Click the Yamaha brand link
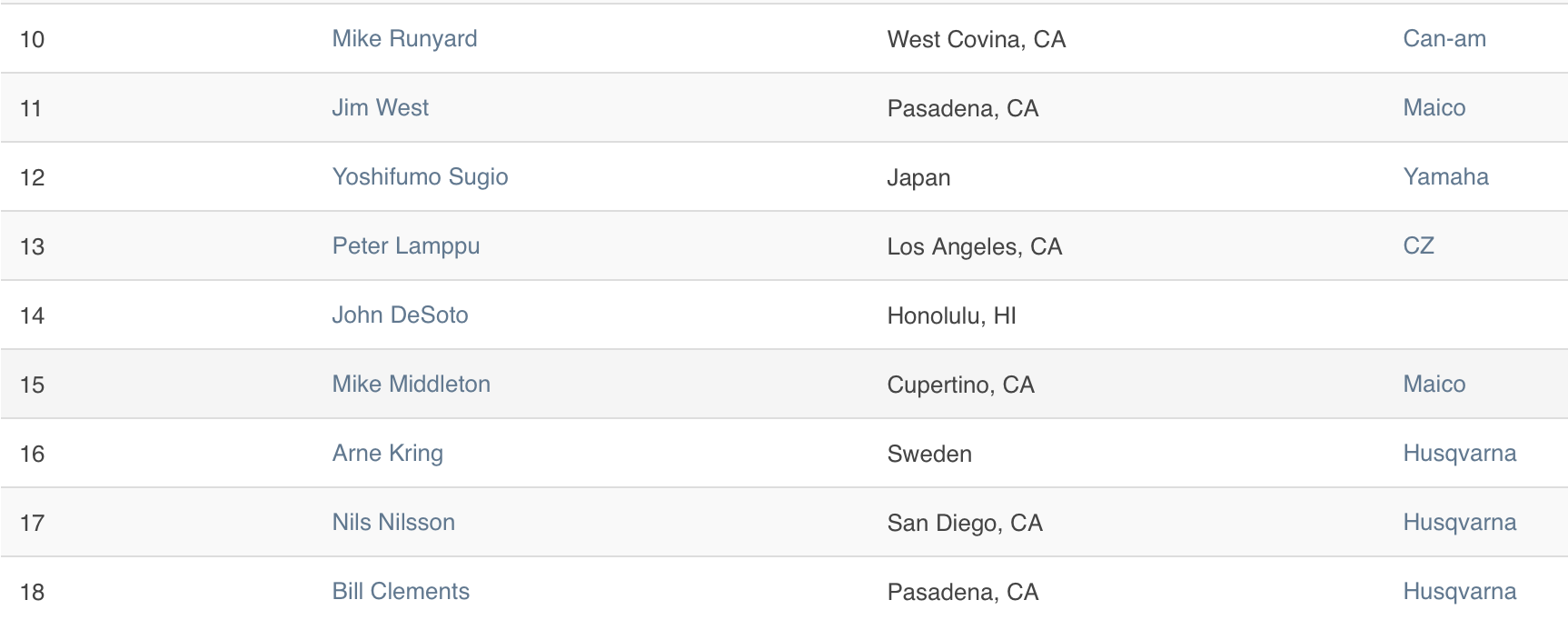1568x640 pixels. 1445,177
